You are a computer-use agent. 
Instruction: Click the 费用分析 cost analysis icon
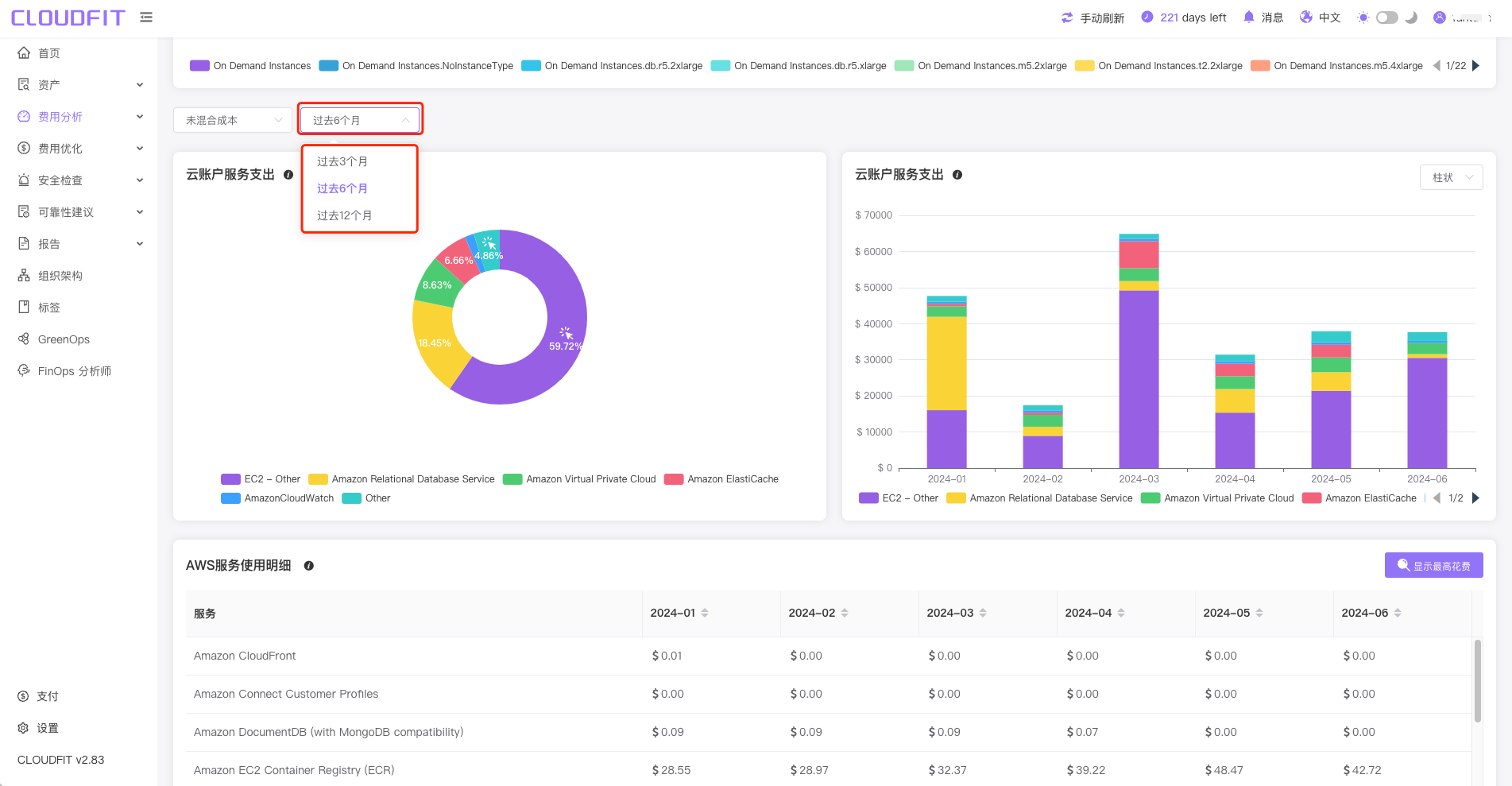click(x=24, y=116)
